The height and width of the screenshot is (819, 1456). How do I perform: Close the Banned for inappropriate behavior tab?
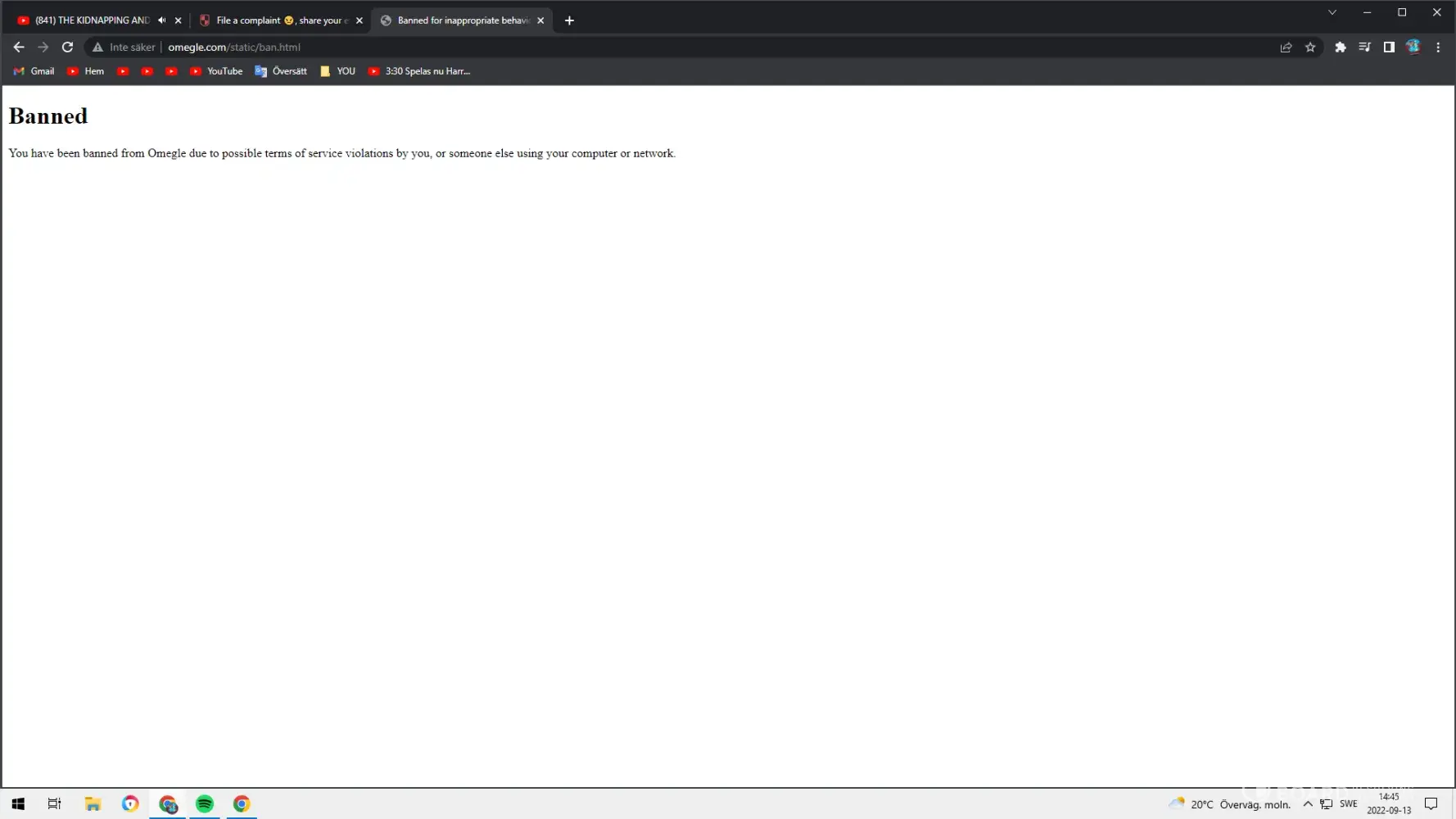click(x=540, y=20)
